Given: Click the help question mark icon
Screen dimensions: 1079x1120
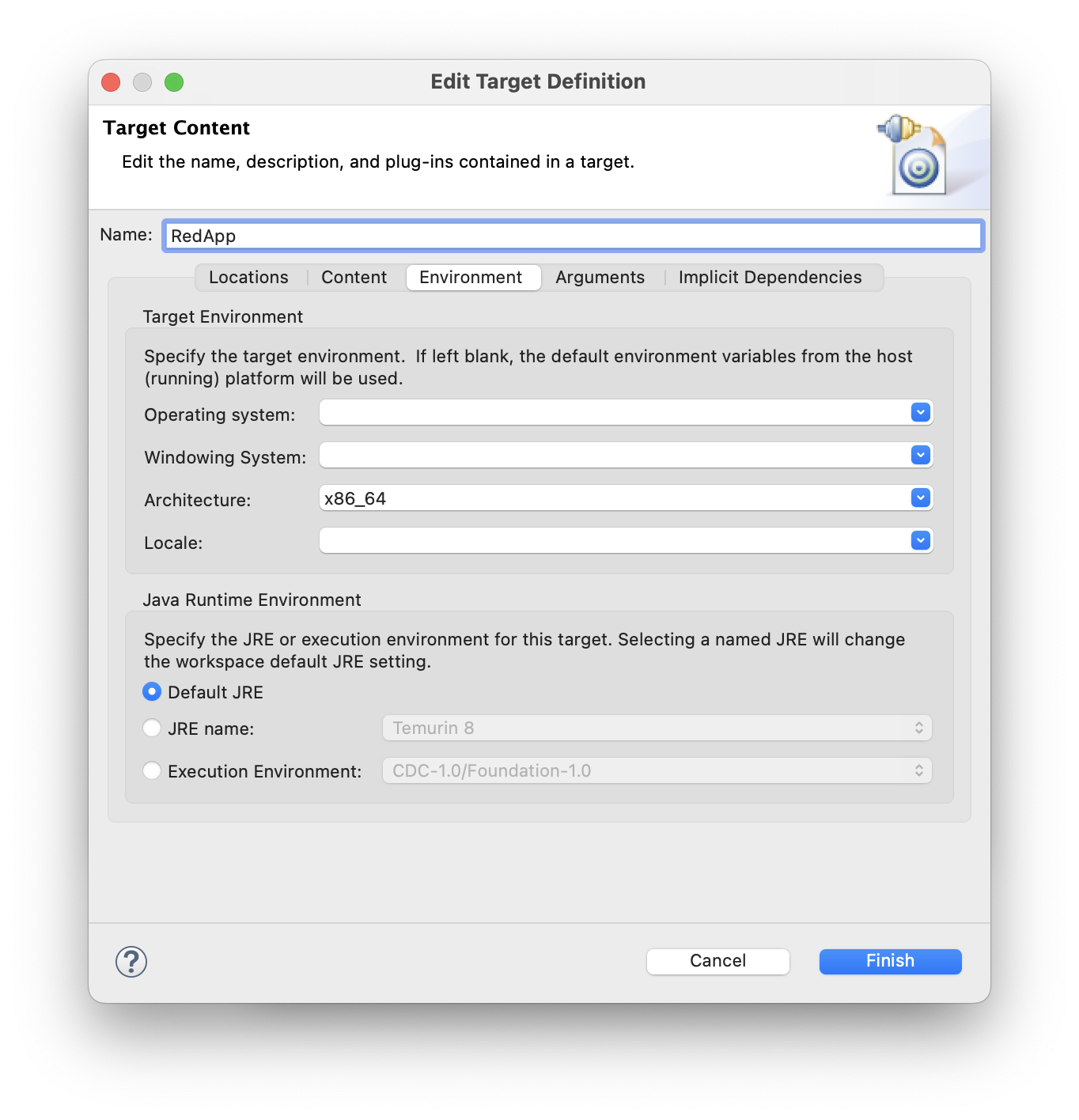Looking at the screenshot, I should click(x=131, y=963).
